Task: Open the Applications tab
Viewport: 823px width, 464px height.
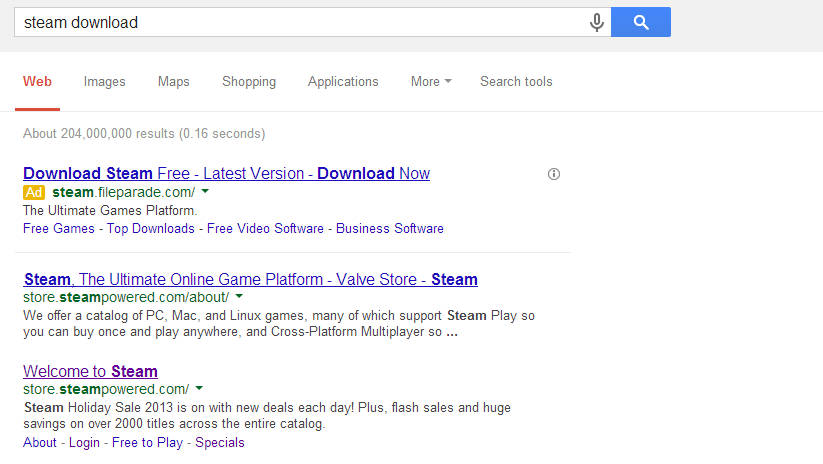Action: coord(343,82)
